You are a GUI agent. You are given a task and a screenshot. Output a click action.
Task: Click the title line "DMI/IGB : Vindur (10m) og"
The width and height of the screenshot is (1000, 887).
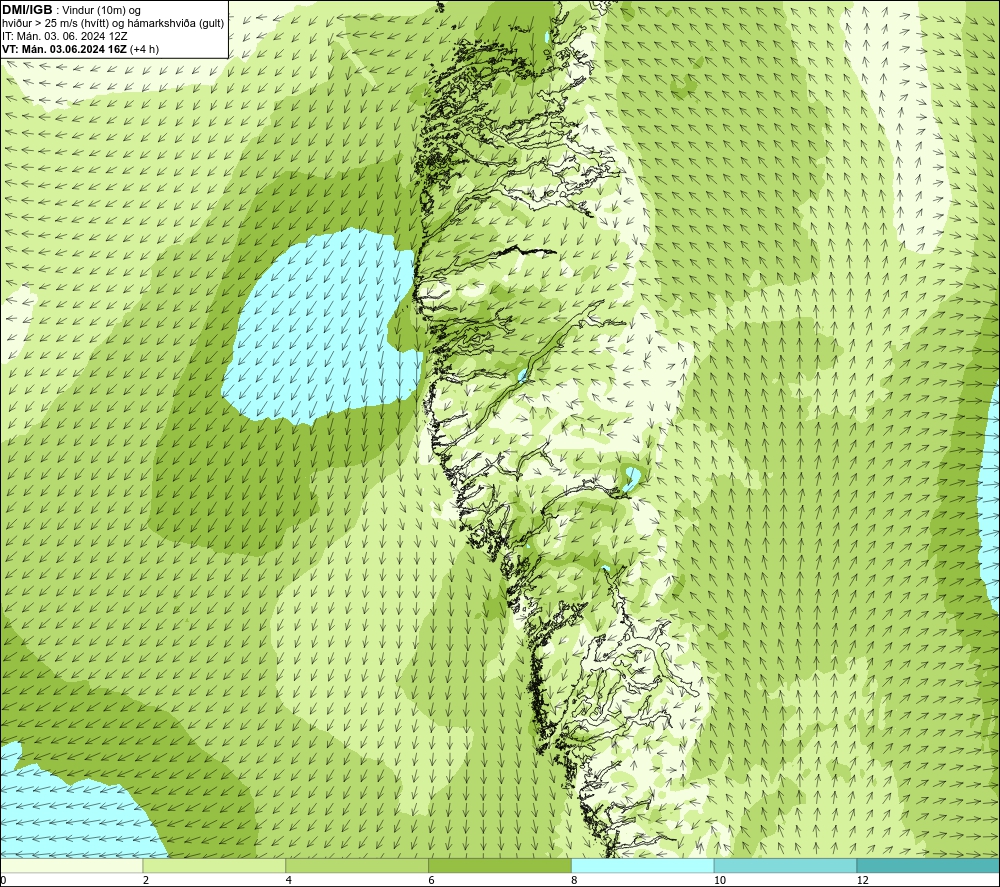(72, 10)
